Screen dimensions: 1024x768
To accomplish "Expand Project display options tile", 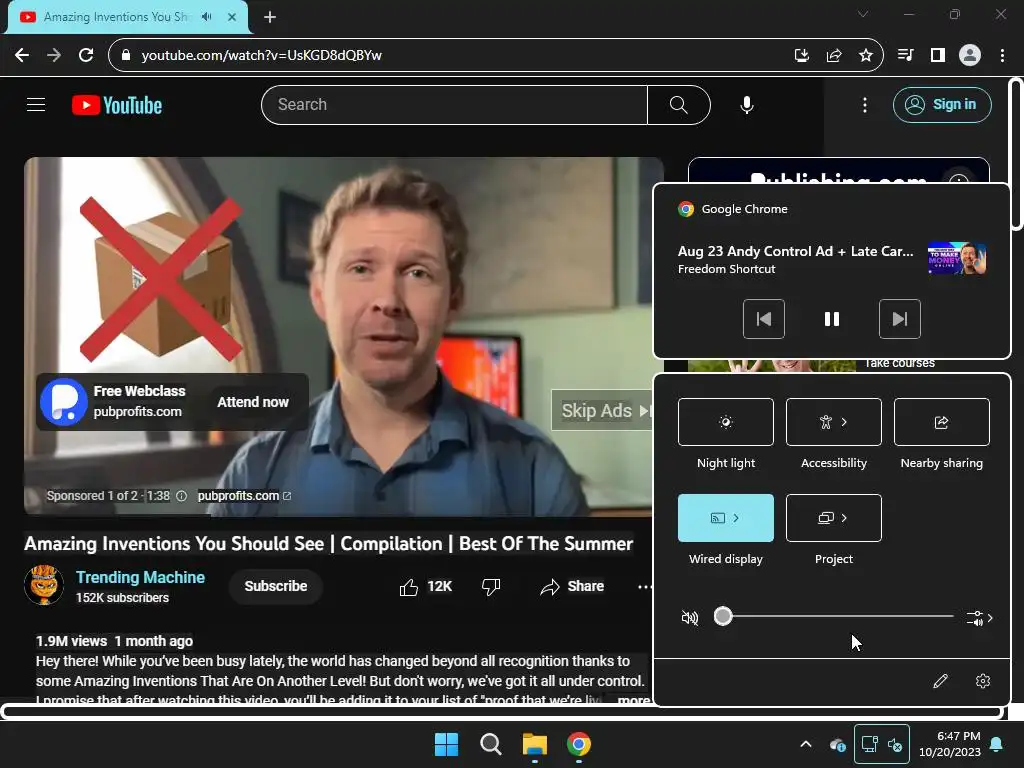I will [833, 518].
